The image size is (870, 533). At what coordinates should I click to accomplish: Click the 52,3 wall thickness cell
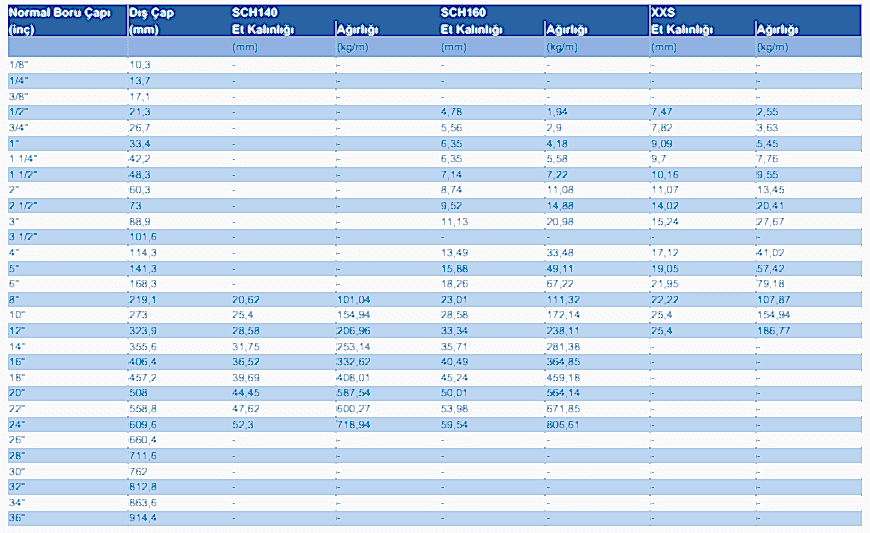click(x=242, y=424)
